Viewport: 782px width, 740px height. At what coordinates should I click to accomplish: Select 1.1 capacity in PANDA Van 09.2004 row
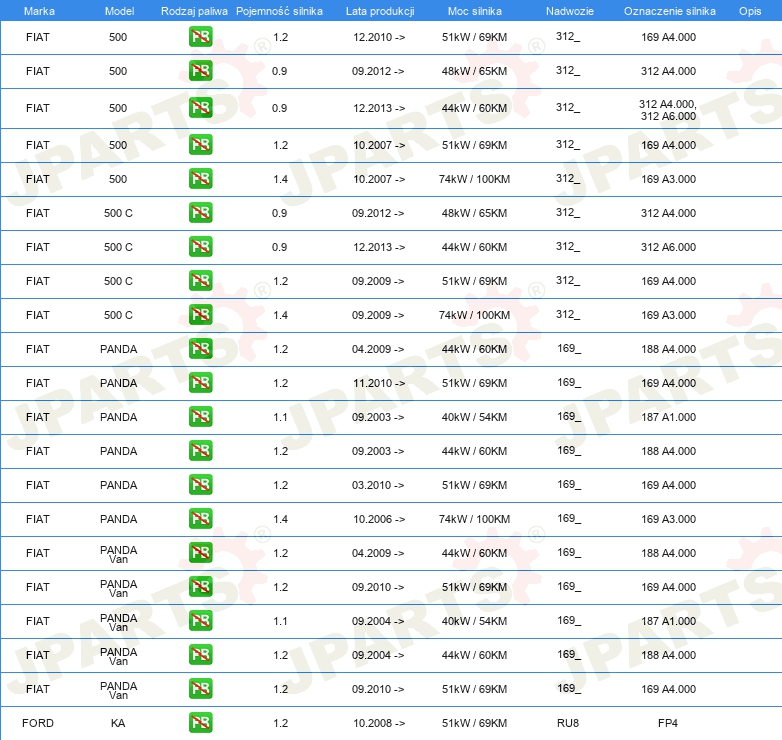(x=280, y=621)
